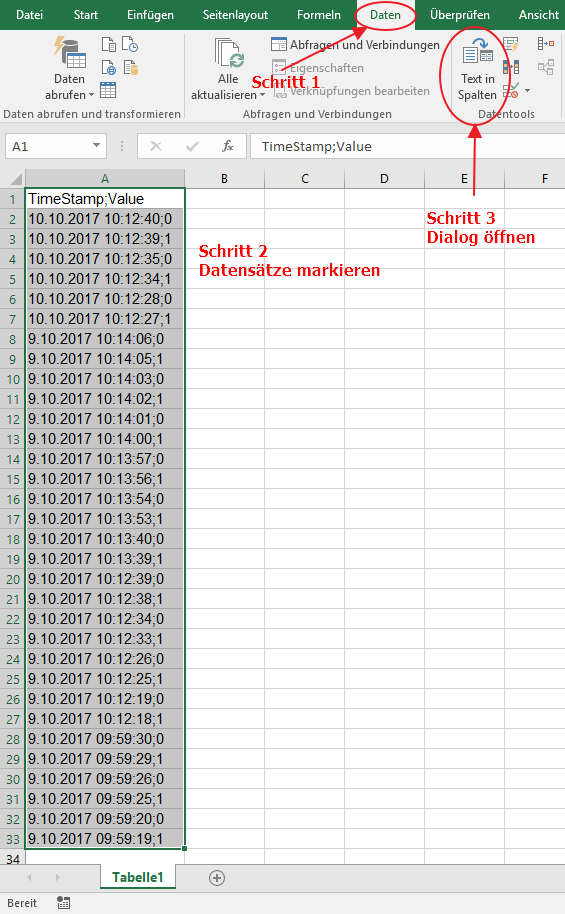Viewport: 565px width, 914px height.
Task: Click the Aus Tabelle/Bereich icon
Action: click(x=108, y=90)
